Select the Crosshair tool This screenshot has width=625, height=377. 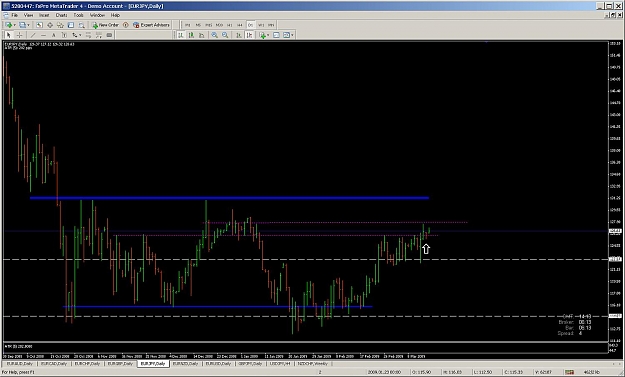[x=20, y=35]
